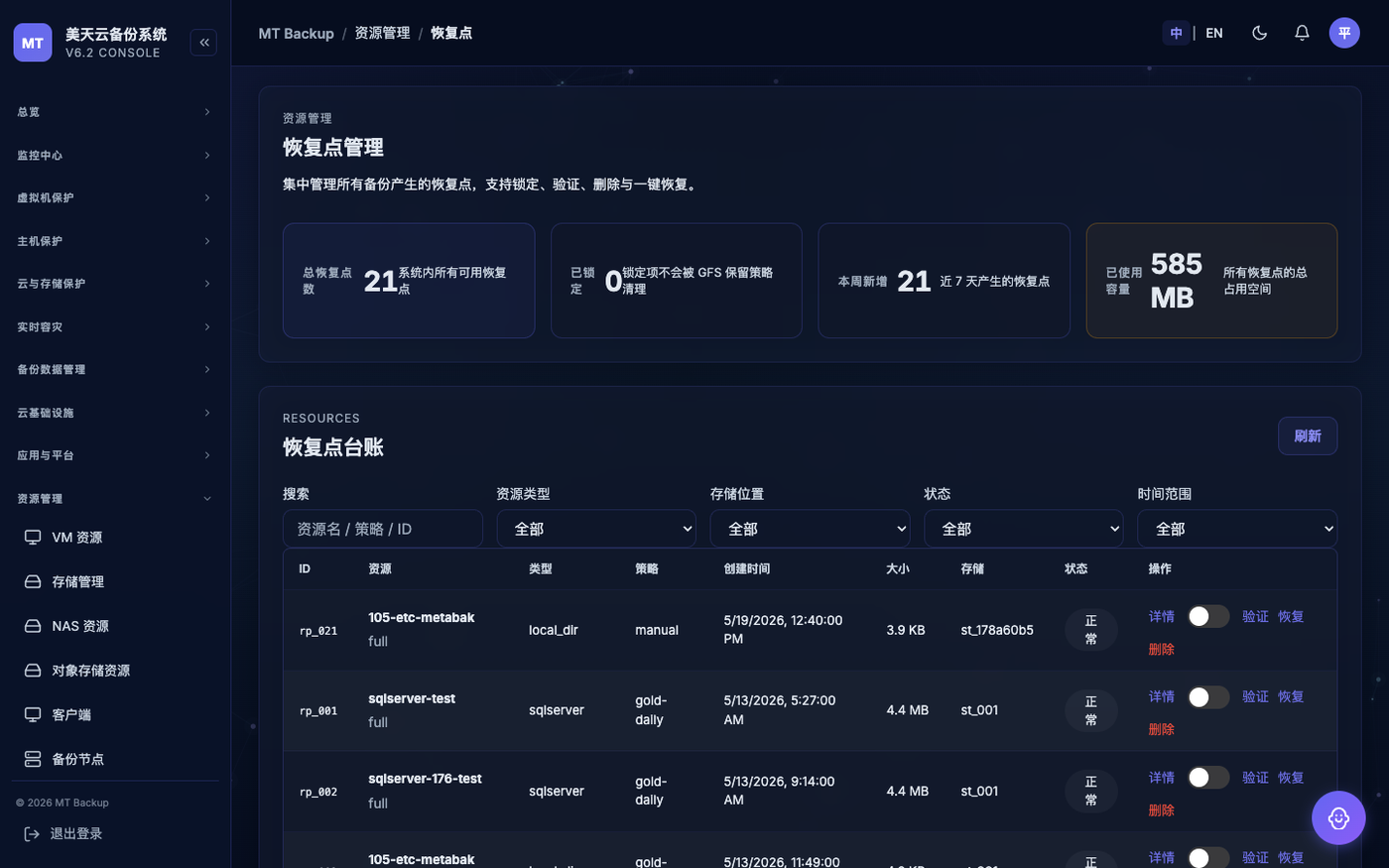Open VM 资源 menu item

pyautogui.click(x=115, y=537)
